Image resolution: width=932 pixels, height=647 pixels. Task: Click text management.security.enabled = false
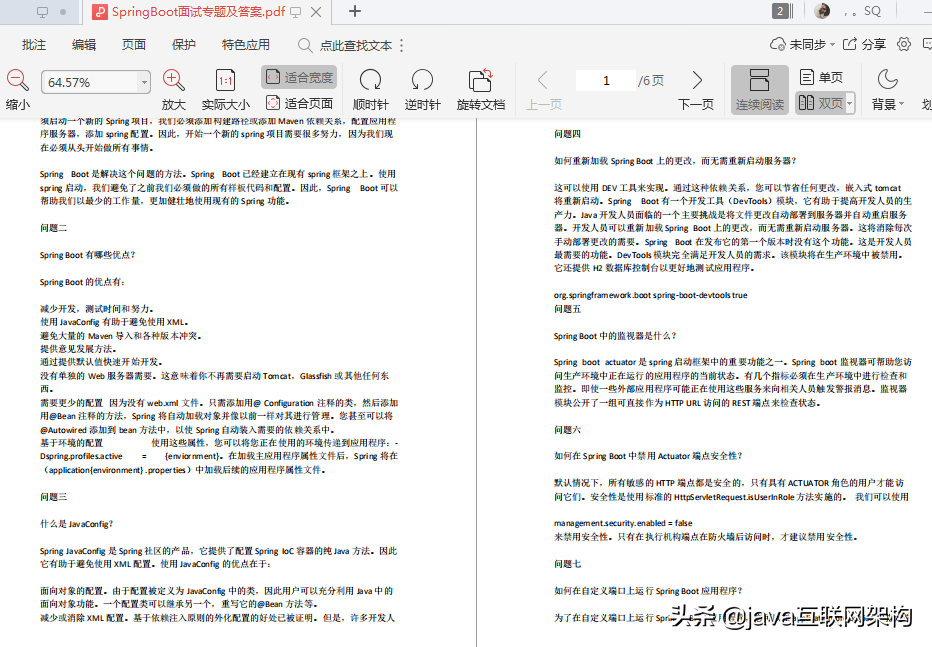coord(623,523)
